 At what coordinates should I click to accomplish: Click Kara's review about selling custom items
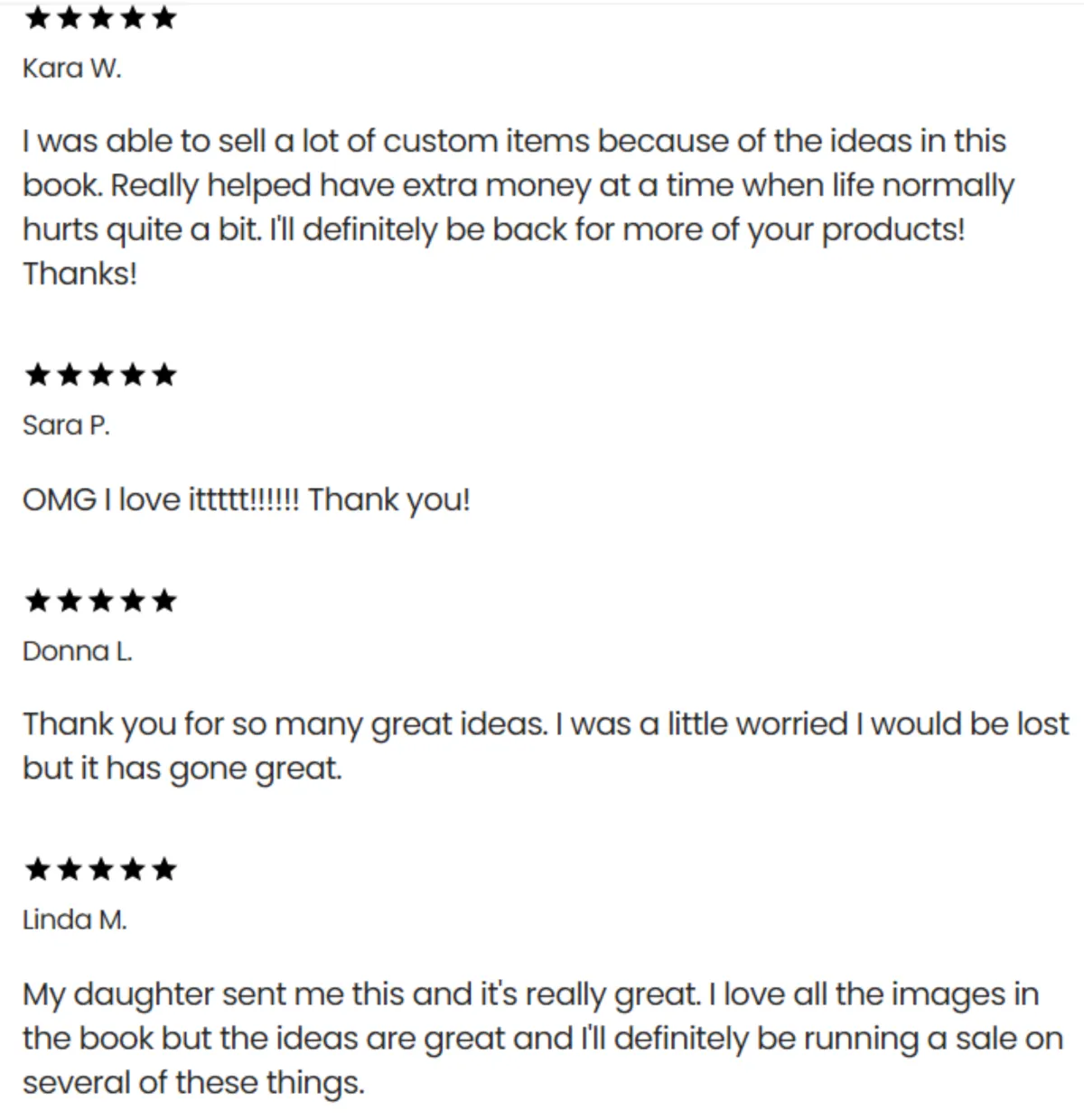[515, 185]
